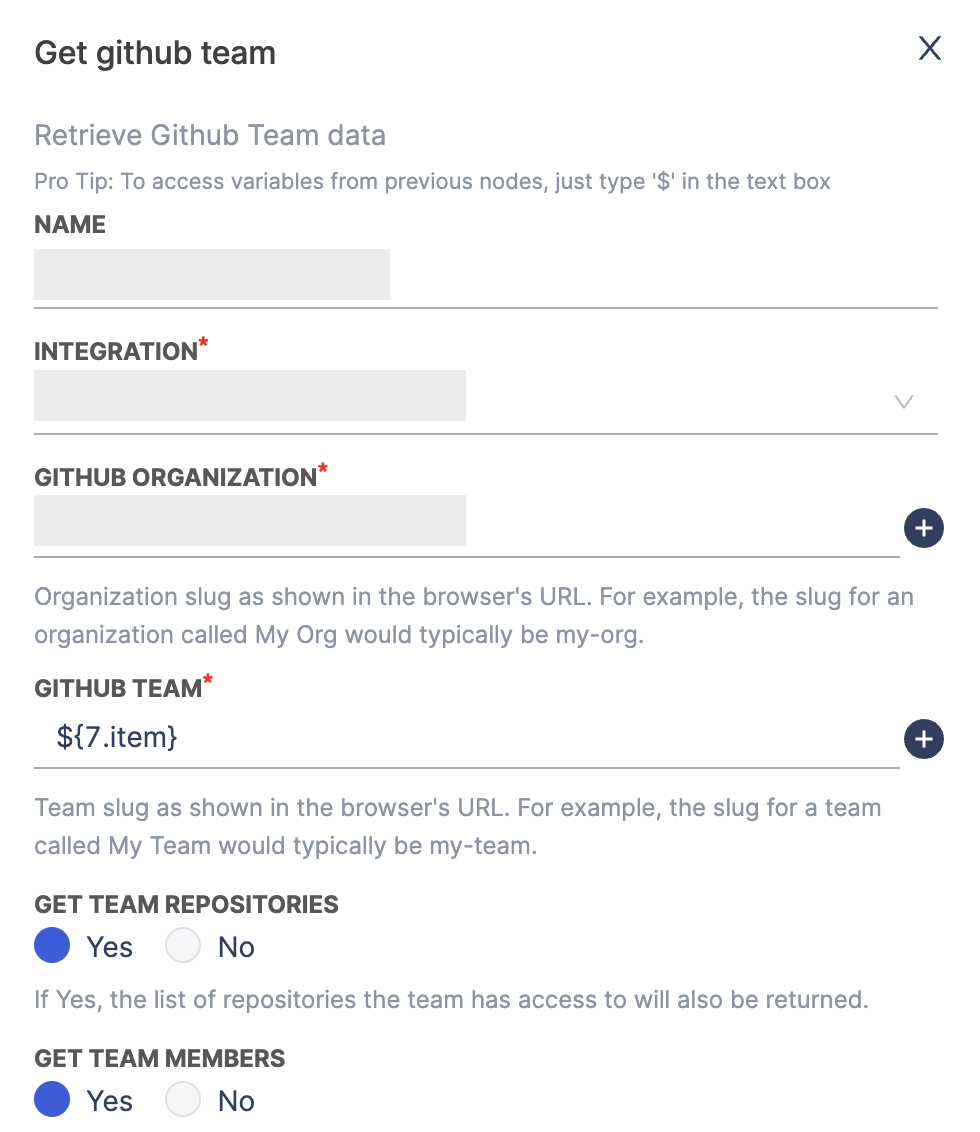Click the Get github team heading
This screenshot has height=1132, width=980.
click(x=155, y=53)
